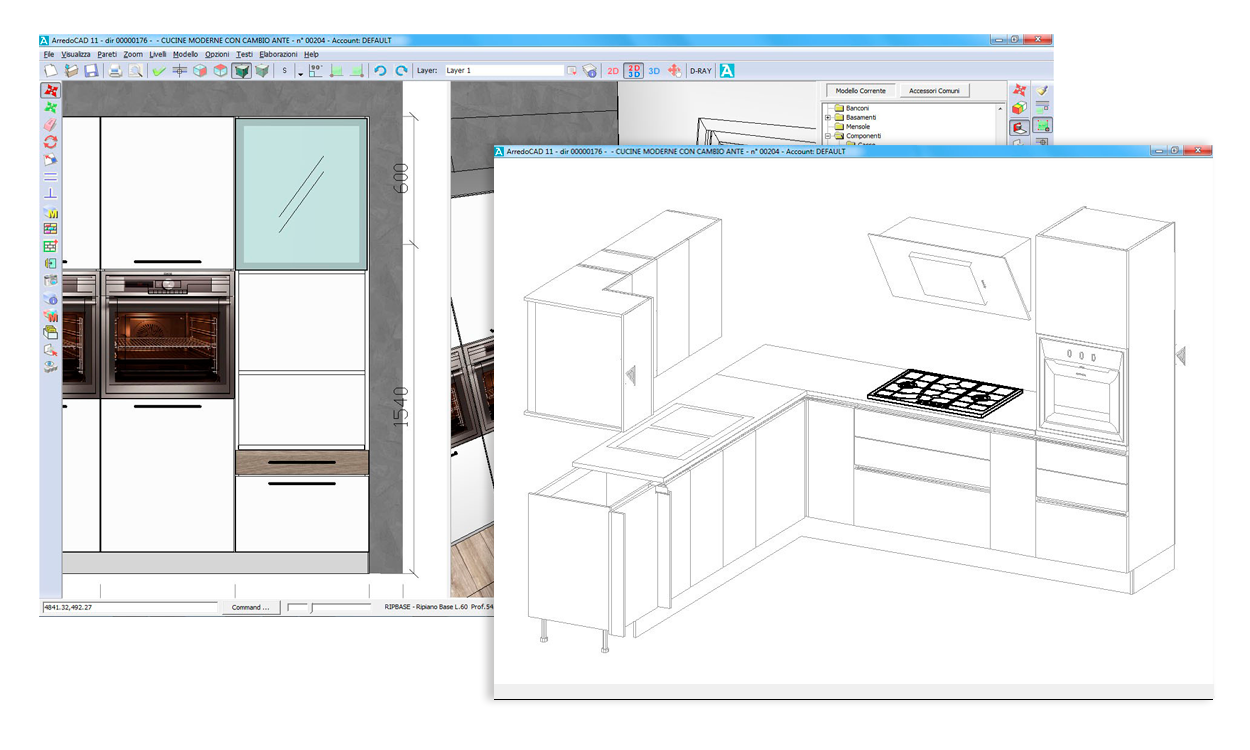The height and width of the screenshot is (750, 1250).
Task: Click the Save floppy disk icon
Action: [x=91, y=71]
